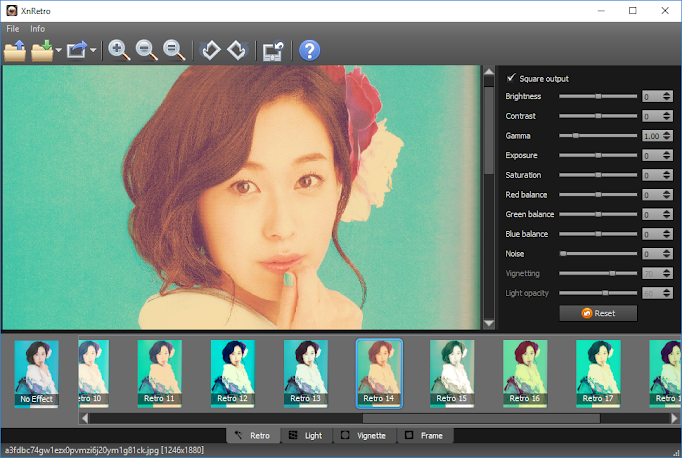Rotate image clockwise
This screenshot has width=682, height=458.
tap(236, 50)
